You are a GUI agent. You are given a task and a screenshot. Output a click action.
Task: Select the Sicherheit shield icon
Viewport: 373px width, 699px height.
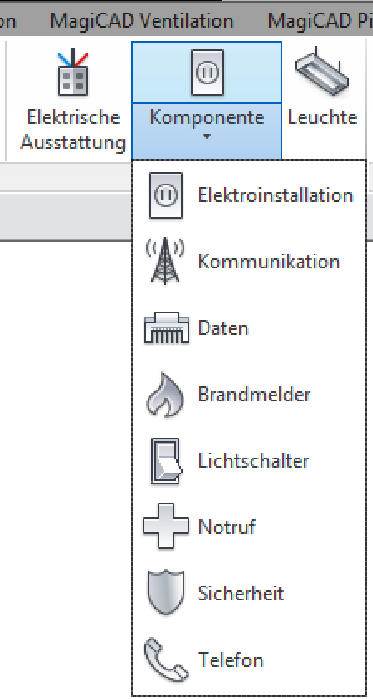[x=166, y=592]
